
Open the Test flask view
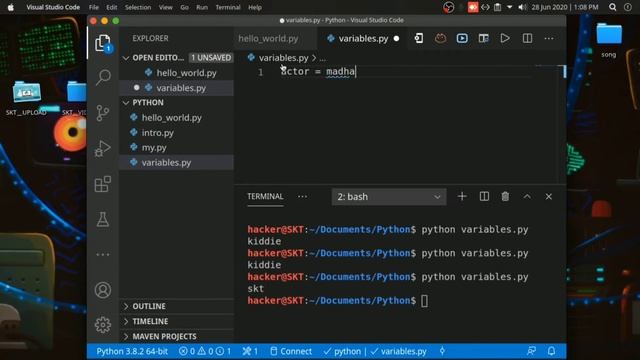click(102, 219)
